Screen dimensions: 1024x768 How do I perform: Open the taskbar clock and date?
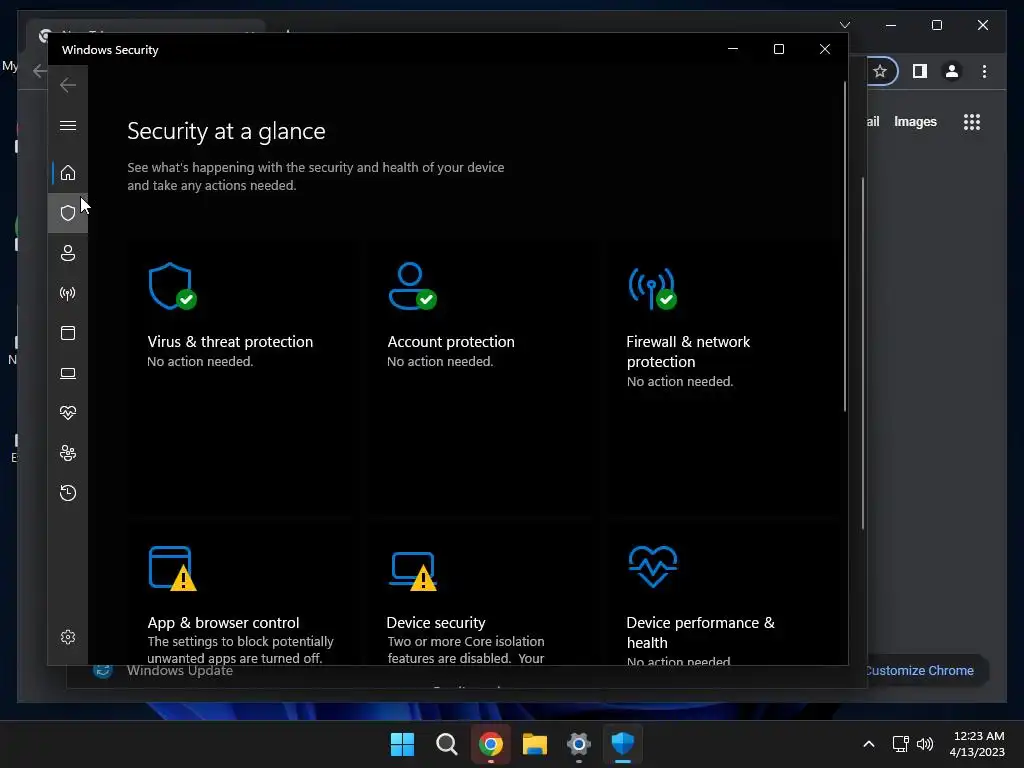click(x=977, y=744)
